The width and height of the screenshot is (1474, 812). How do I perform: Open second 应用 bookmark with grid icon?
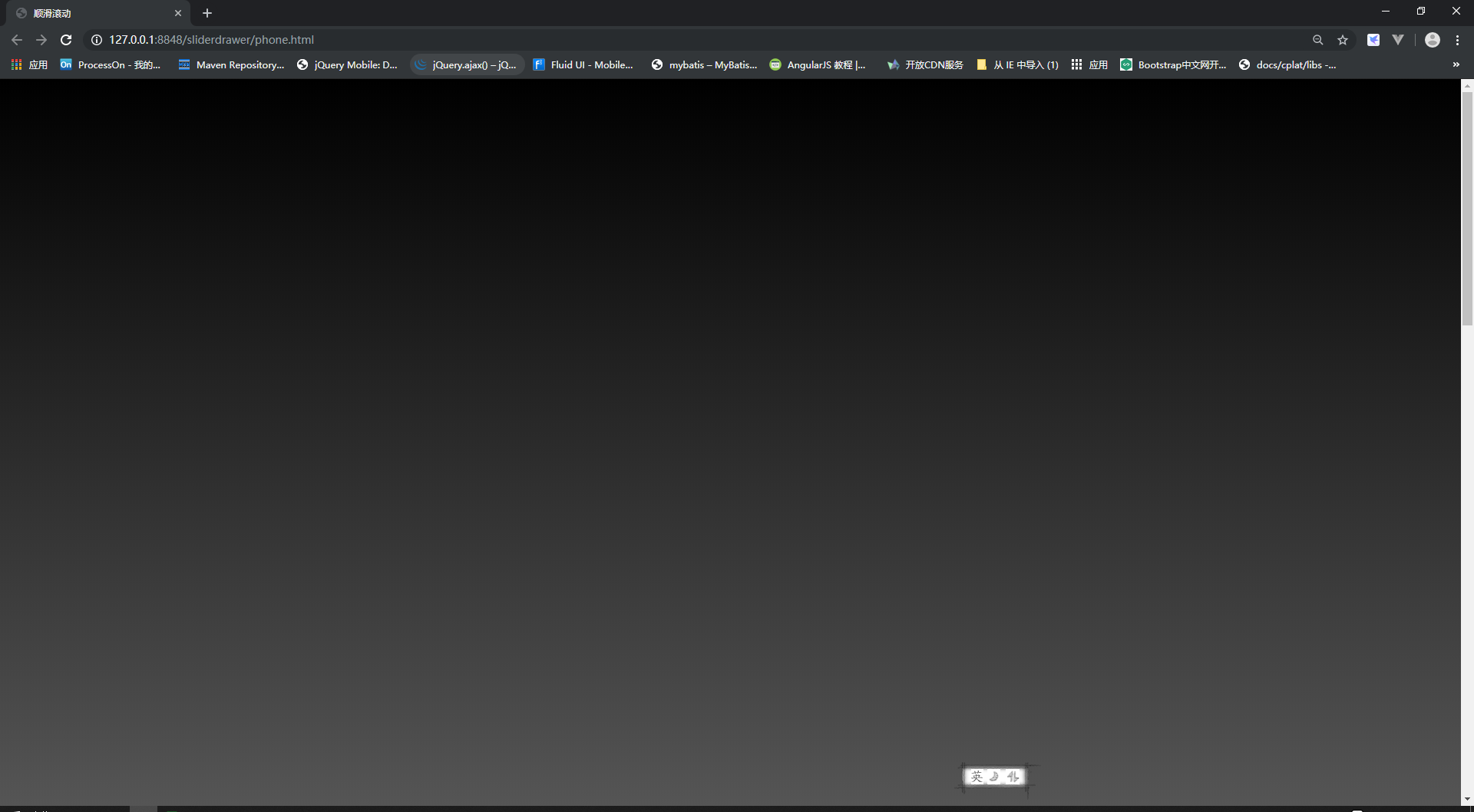coord(1089,65)
